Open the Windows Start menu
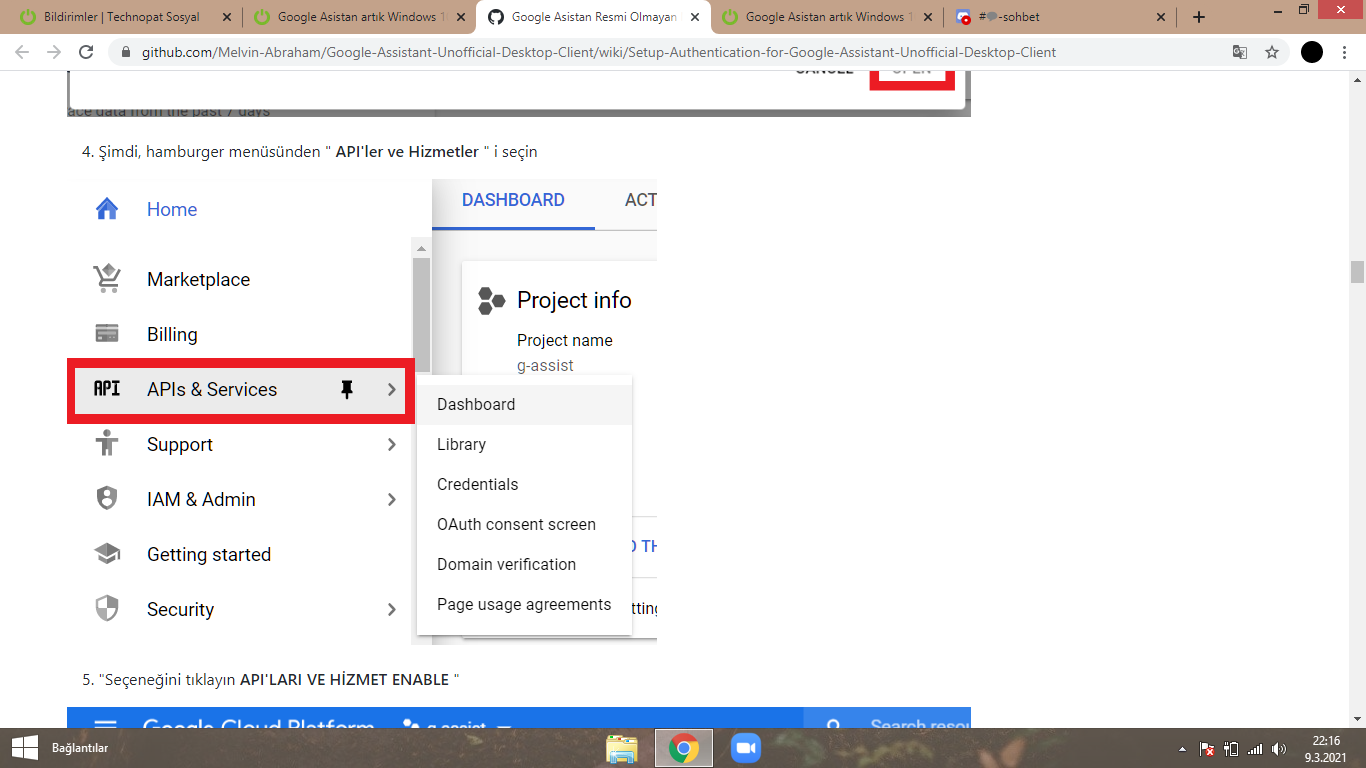The image size is (1366, 768). pos(24,747)
